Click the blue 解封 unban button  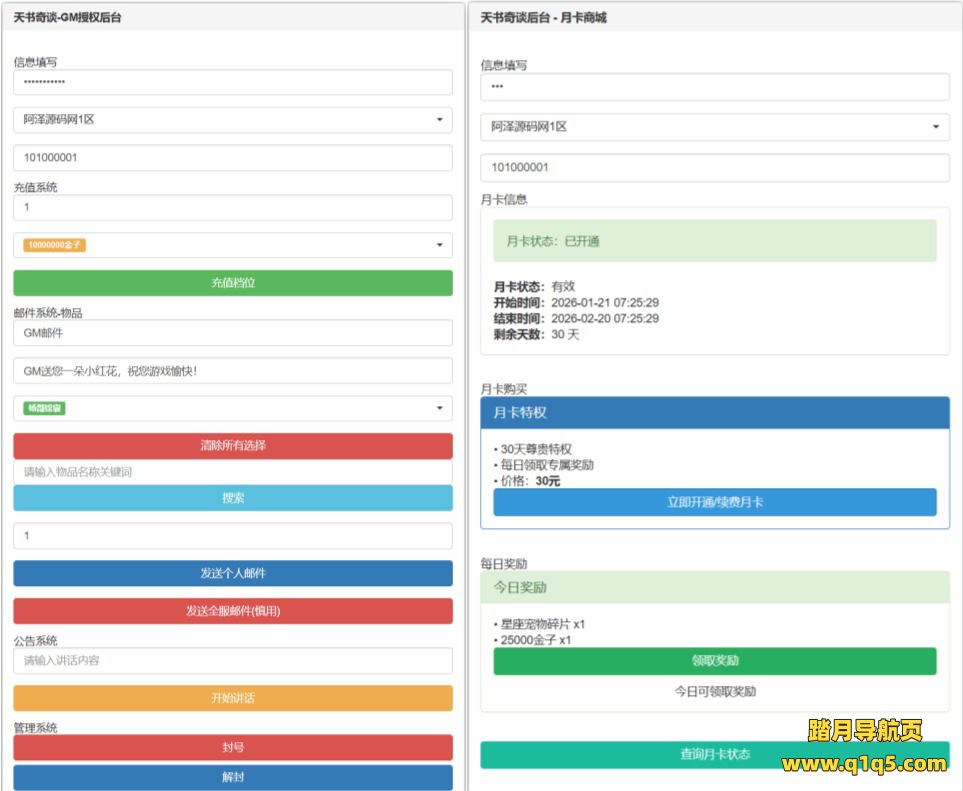coord(232,777)
